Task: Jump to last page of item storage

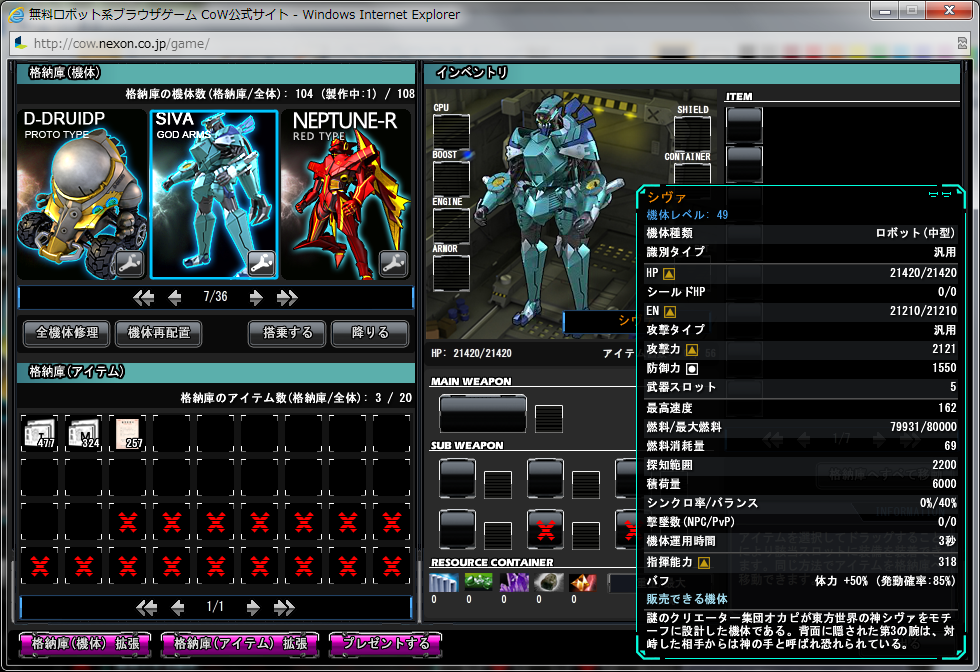Action: (x=284, y=608)
